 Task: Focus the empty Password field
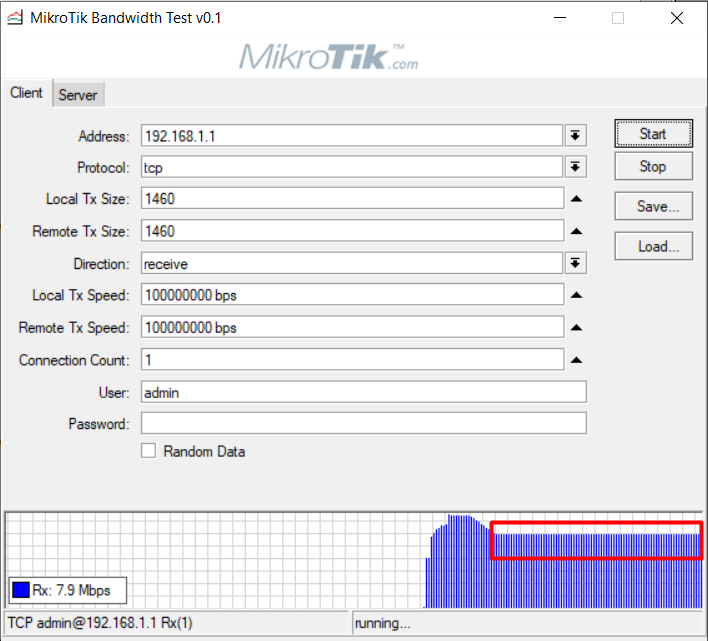pyautogui.click(x=363, y=423)
